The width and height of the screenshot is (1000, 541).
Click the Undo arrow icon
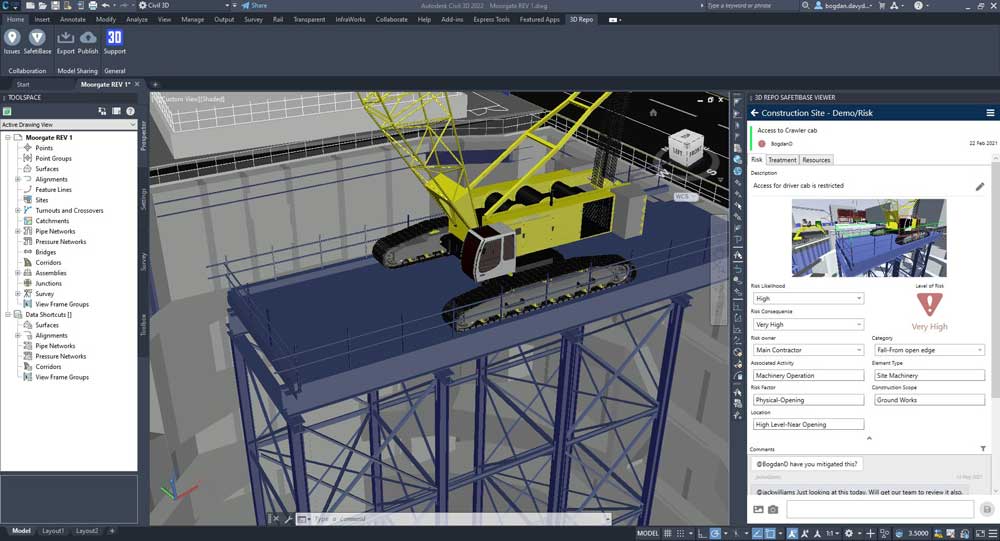coord(106,6)
